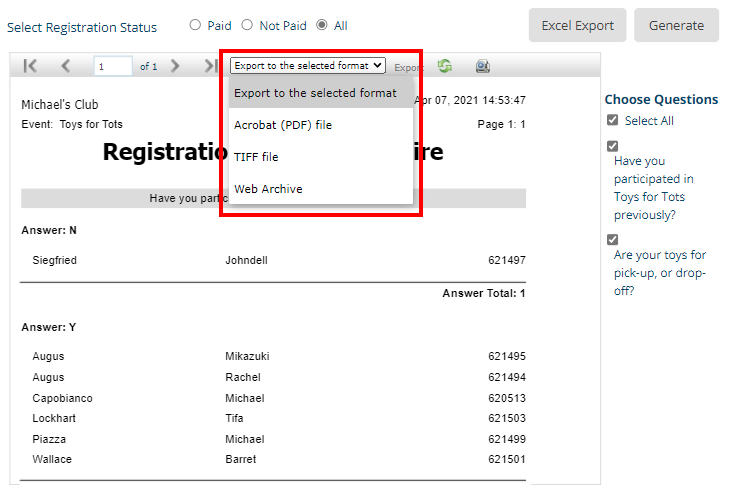Click the print report icon

coord(483,66)
